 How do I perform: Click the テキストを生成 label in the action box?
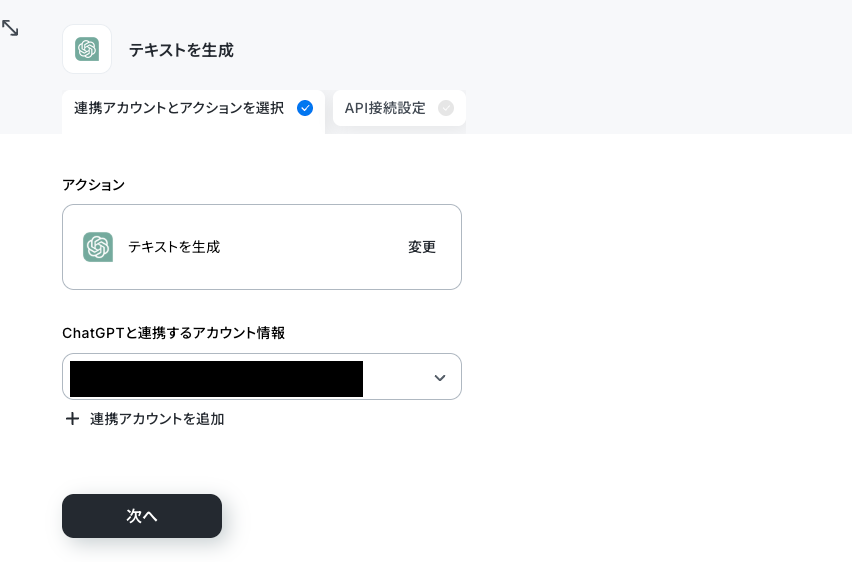pyautogui.click(x=174, y=247)
